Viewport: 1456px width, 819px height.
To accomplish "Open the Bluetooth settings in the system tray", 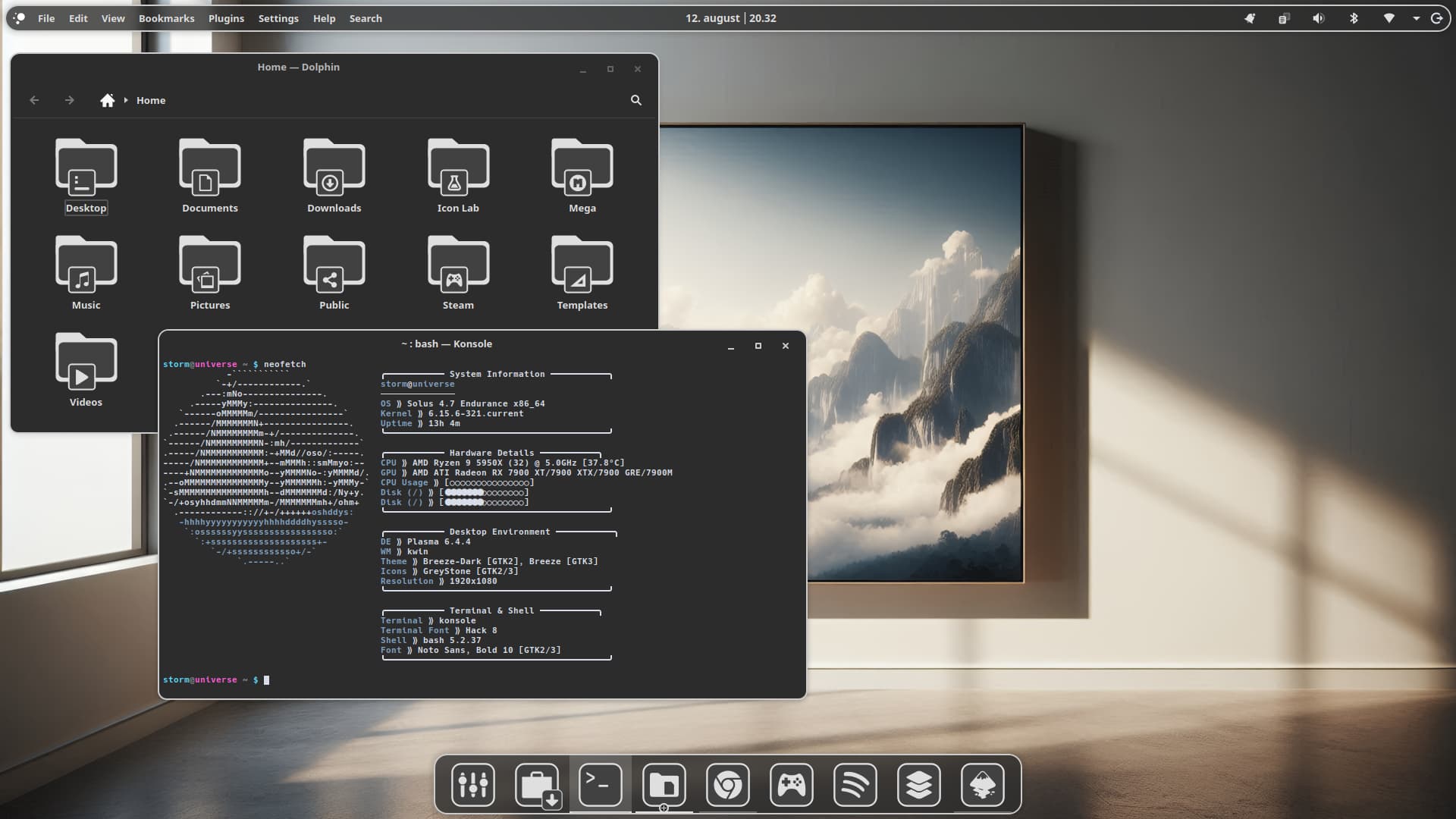I will coord(1354,17).
